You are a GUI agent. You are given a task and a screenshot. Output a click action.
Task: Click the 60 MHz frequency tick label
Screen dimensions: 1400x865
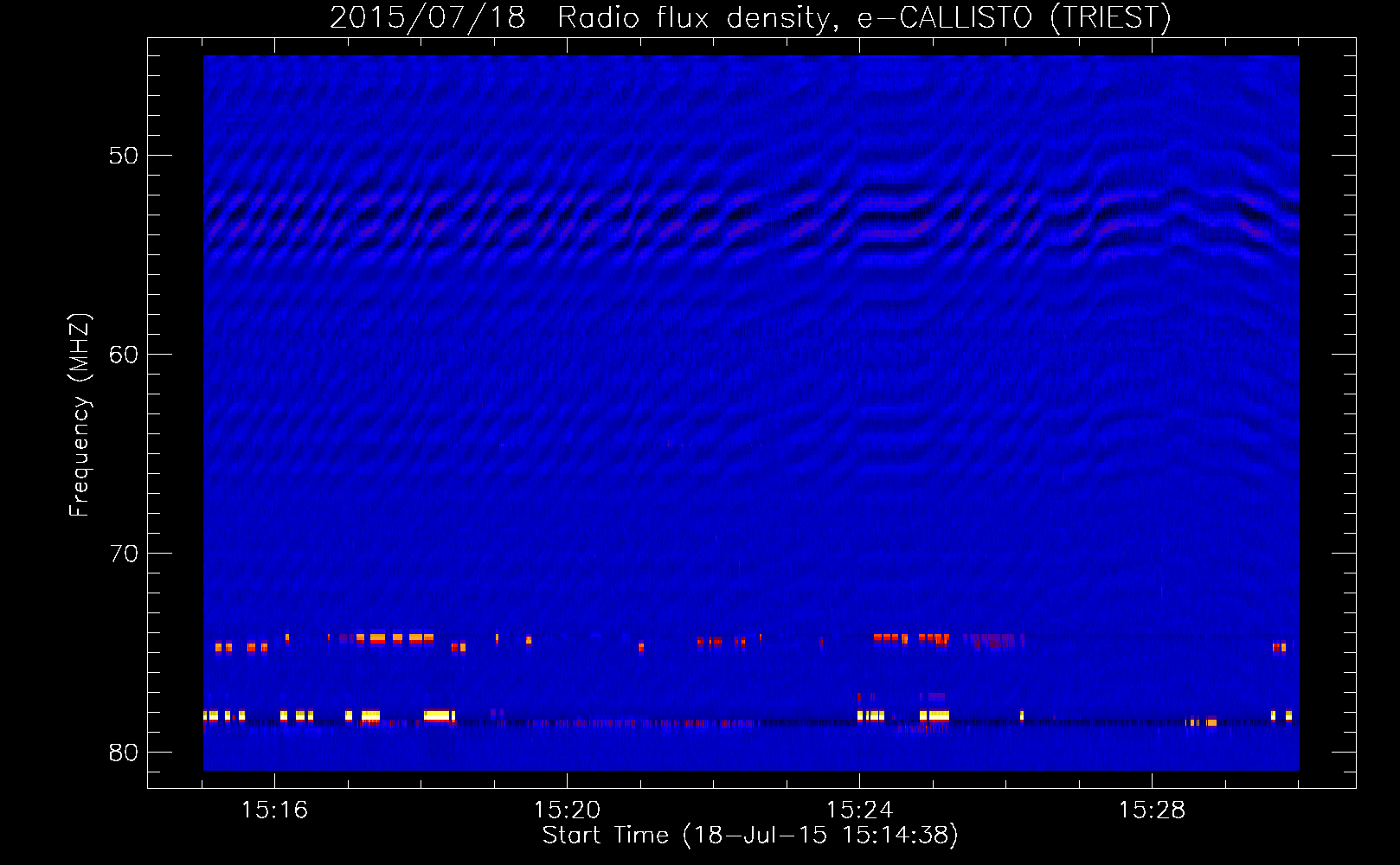(123, 355)
